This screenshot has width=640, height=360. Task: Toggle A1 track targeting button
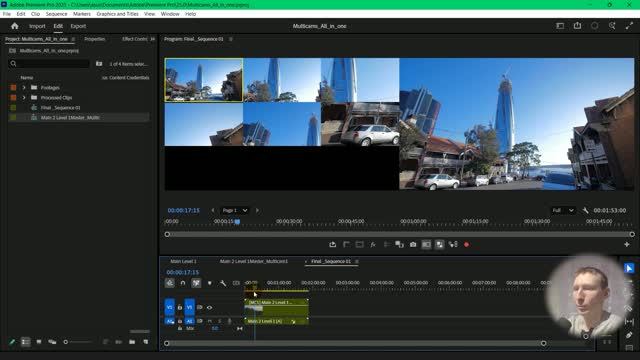189,321
